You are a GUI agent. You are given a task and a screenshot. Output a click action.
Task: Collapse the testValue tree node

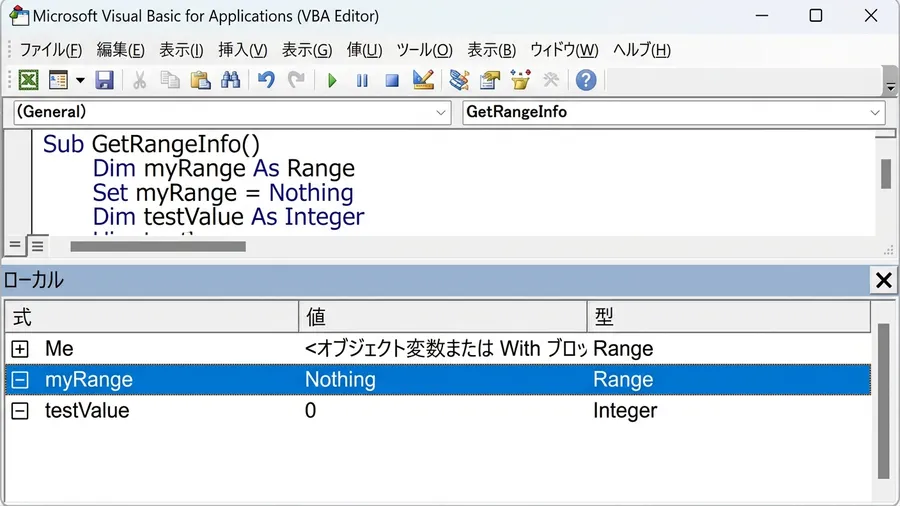pyautogui.click(x=20, y=411)
